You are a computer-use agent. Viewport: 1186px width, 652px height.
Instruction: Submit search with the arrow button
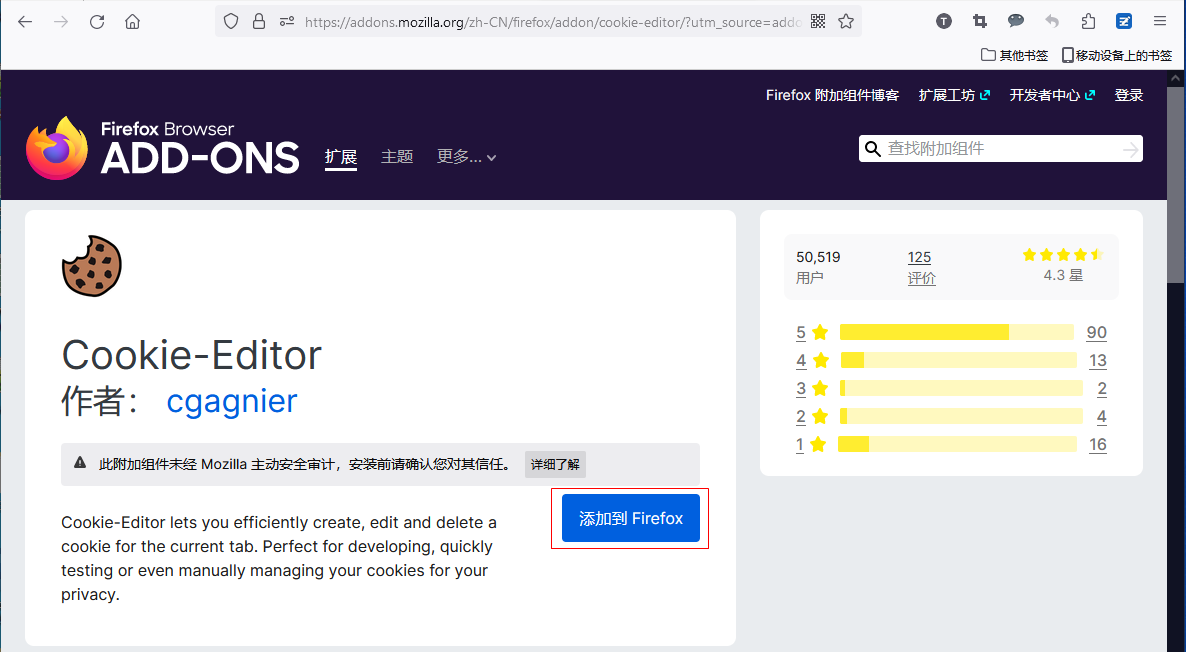pyautogui.click(x=1131, y=149)
